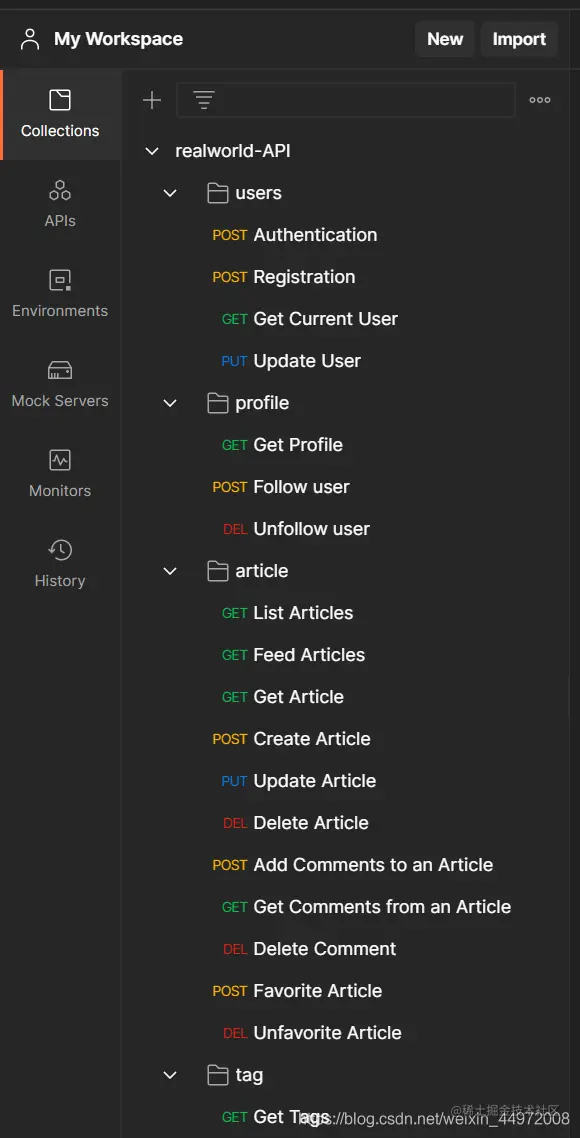Collapse the profile folder chevron

(170, 403)
